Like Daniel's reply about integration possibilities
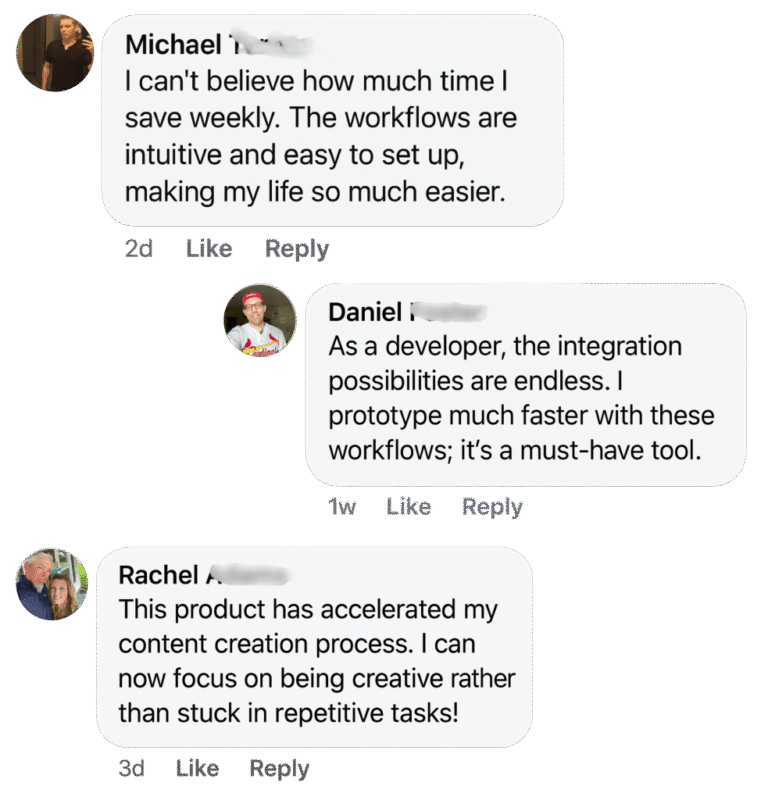 tap(408, 507)
